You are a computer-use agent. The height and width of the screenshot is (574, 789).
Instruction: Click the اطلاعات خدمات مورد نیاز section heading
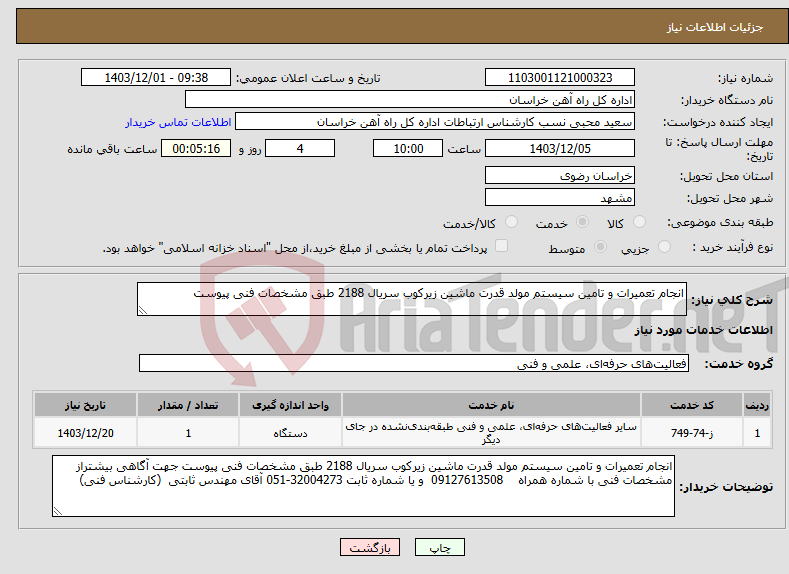[703, 330]
